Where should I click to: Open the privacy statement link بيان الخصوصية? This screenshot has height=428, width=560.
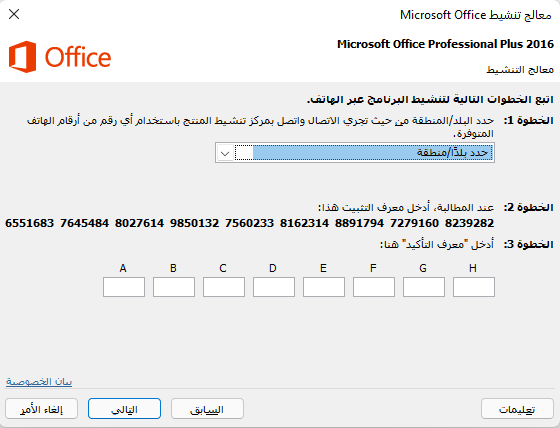(39, 382)
